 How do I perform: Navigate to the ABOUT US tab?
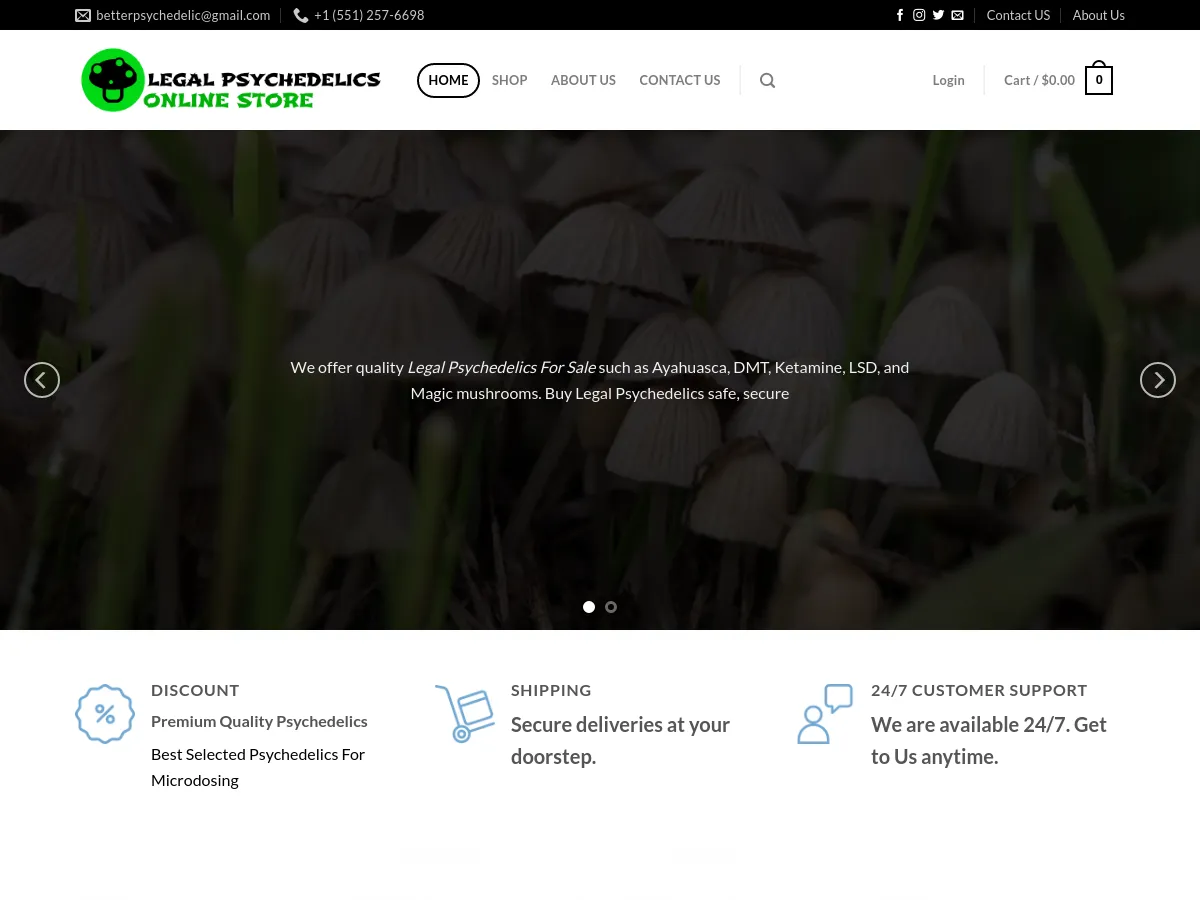pyautogui.click(x=583, y=80)
